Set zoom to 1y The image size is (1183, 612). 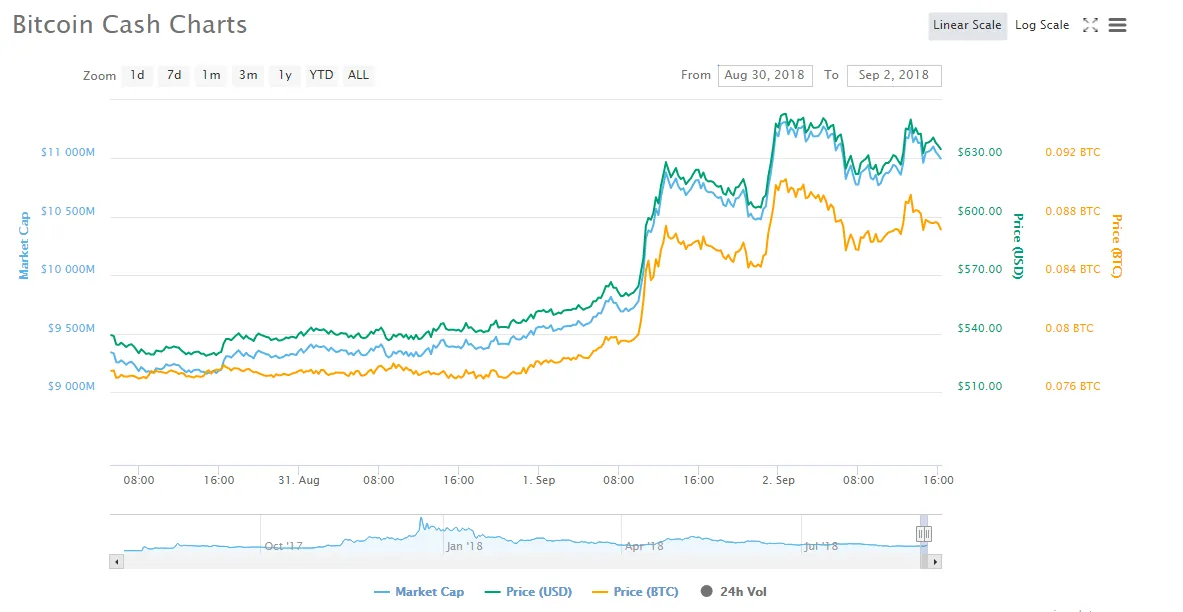[285, 75]
